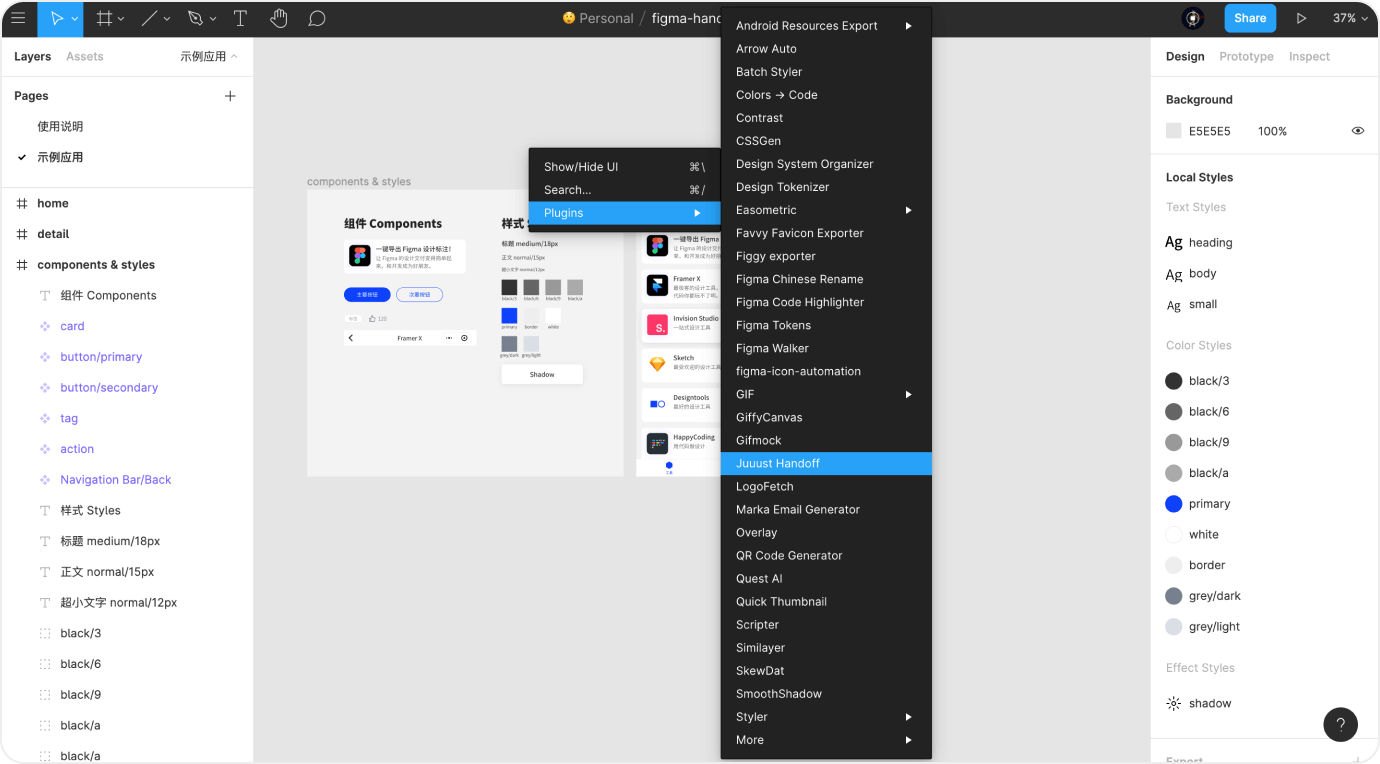Click Shadow card on the canvas

542,374
